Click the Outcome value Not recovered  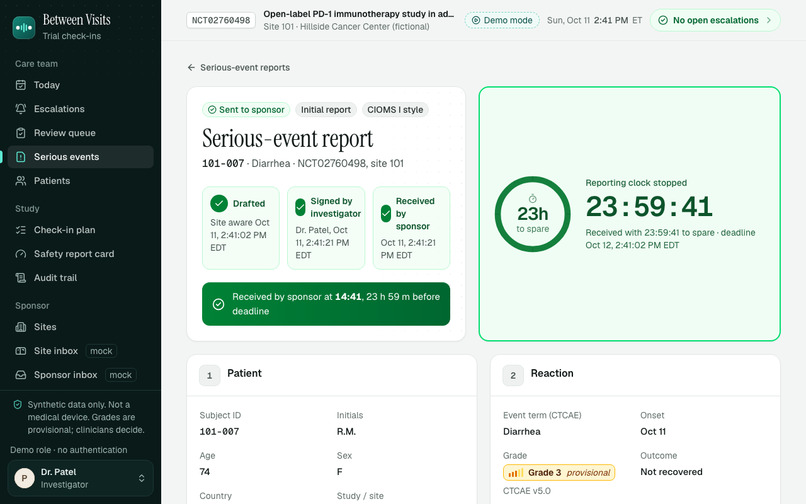click(x=671, y=472)
